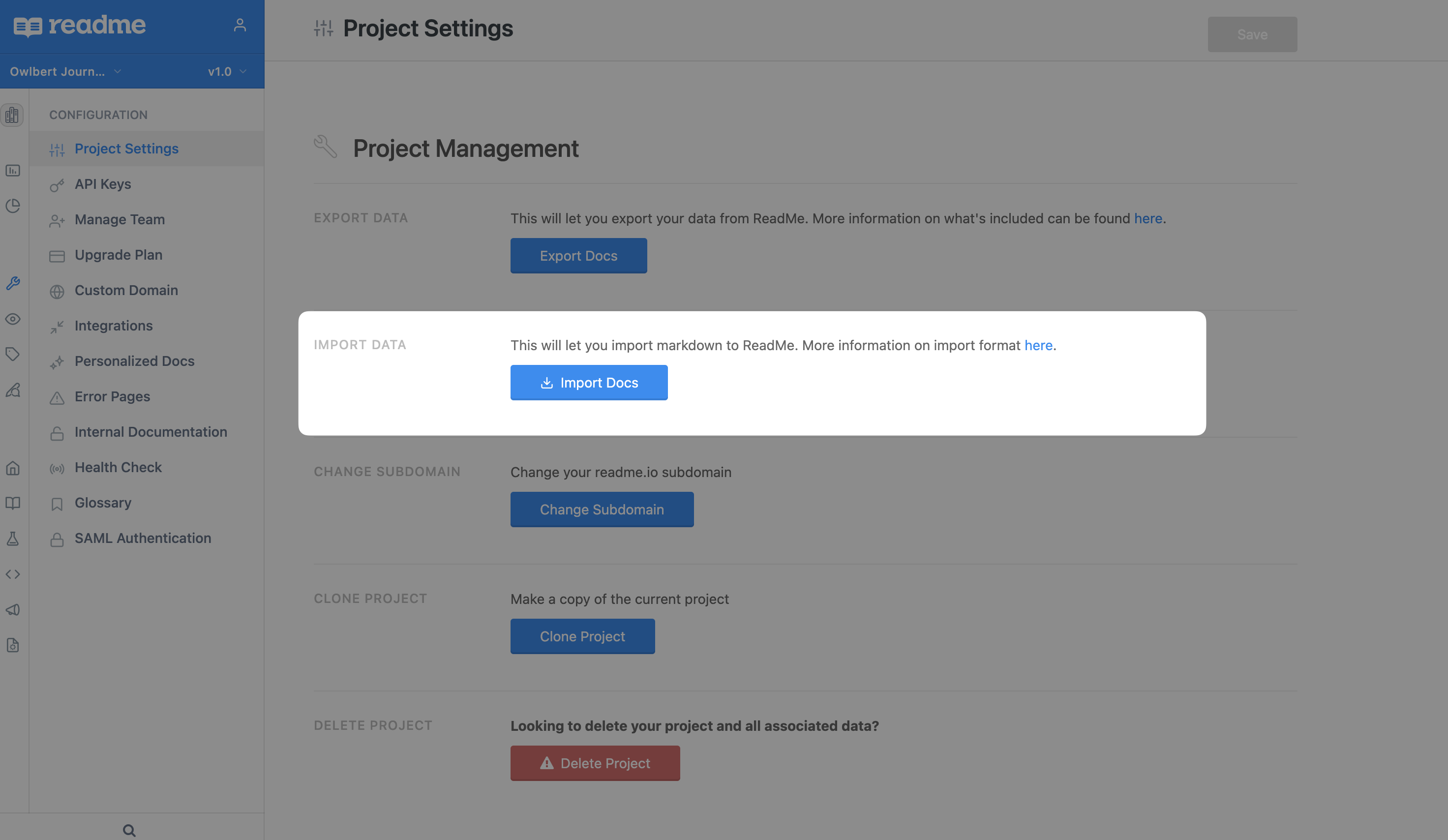
Task: Click the eye appearance icon in left rail
Action: tap(13, 319)
